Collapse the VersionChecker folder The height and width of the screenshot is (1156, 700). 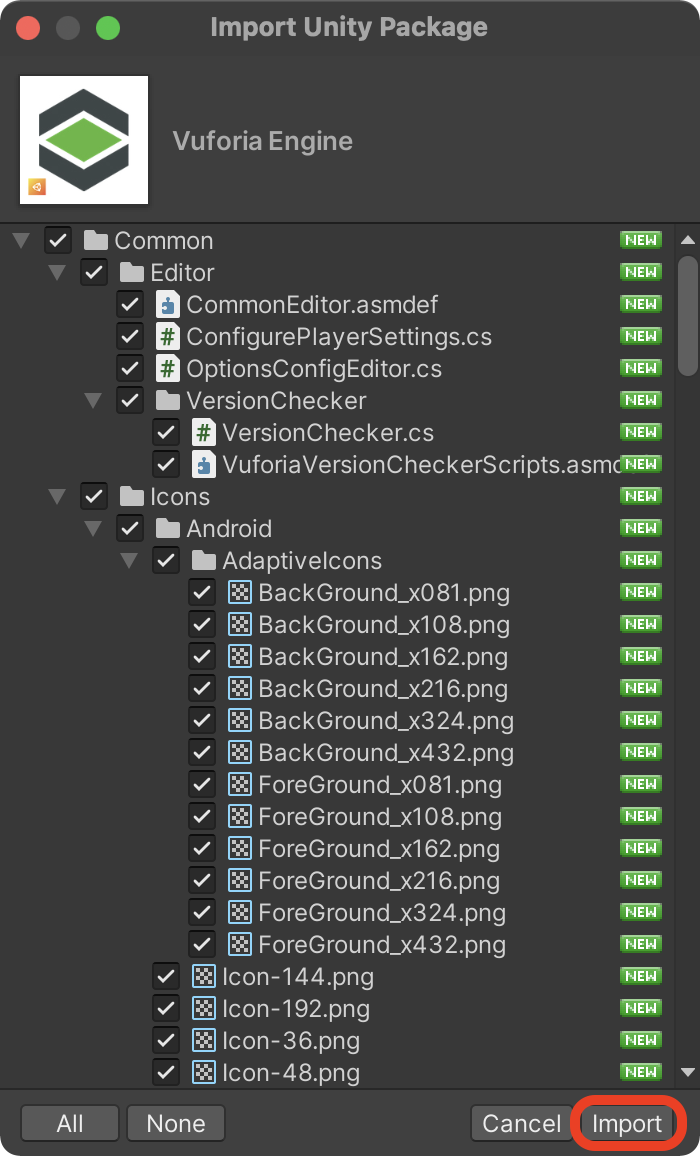pyautogui.click(x=93, y=400)
